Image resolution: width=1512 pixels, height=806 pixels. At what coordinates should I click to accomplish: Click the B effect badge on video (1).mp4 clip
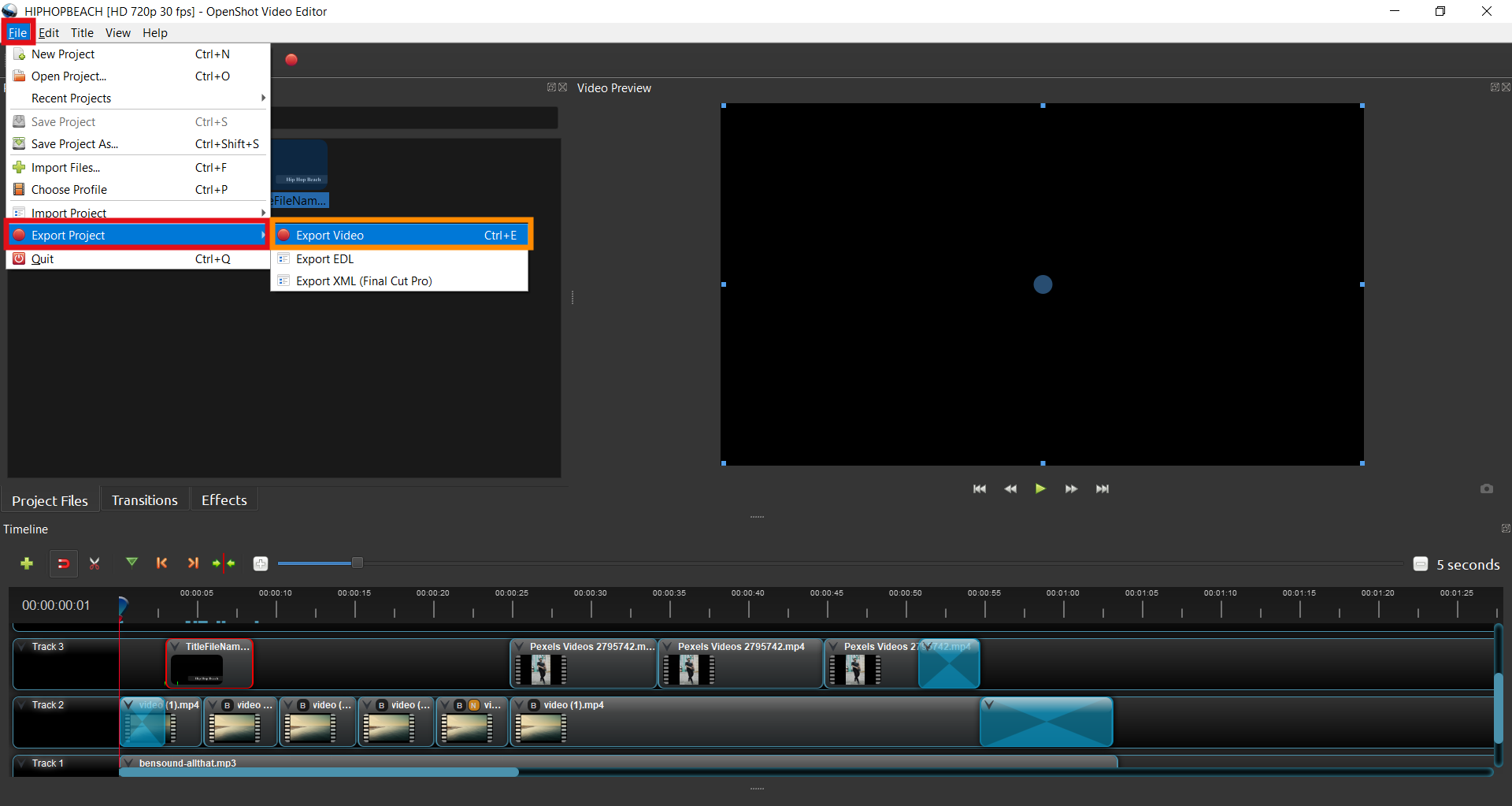tap(533, 705)
